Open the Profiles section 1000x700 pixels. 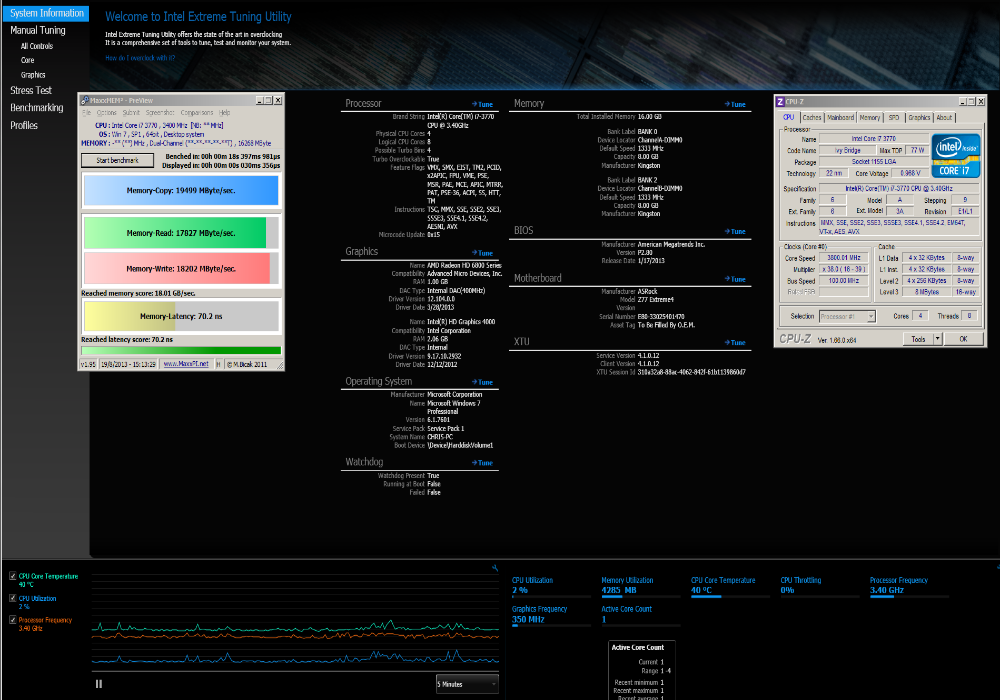[24, 126]
